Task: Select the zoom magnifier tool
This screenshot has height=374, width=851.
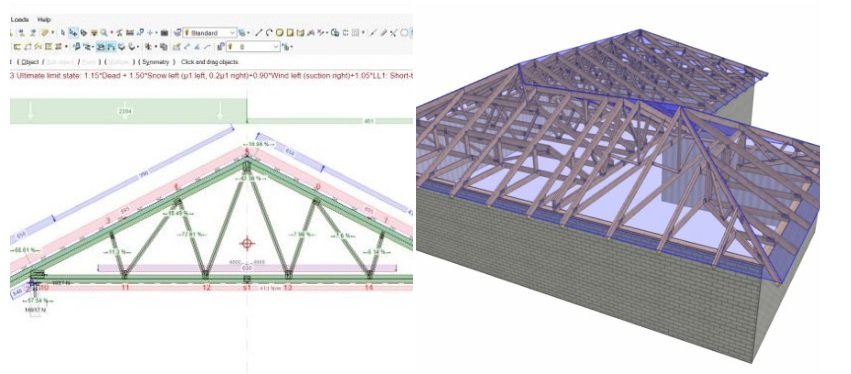Action: point(104,33)
